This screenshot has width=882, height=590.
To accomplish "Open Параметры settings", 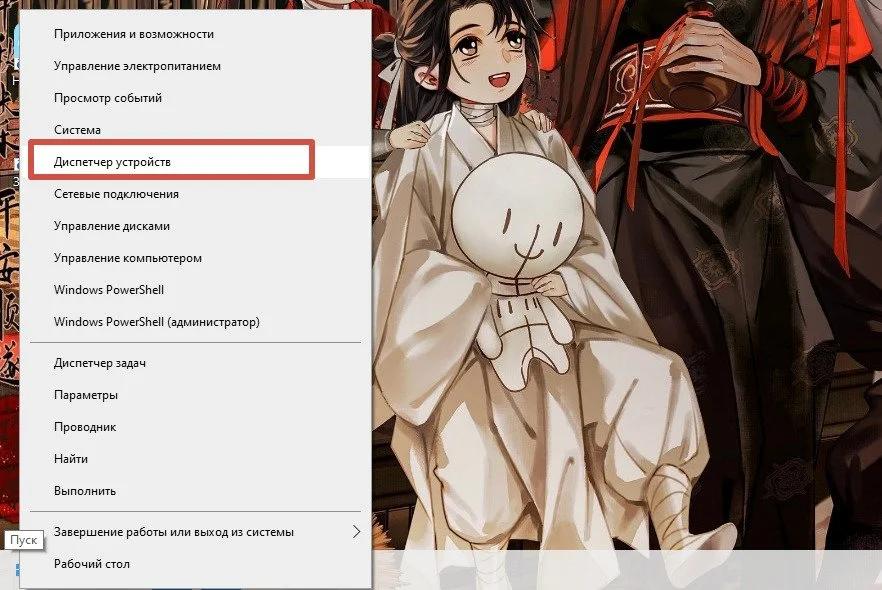I will (x=195, y=395).
